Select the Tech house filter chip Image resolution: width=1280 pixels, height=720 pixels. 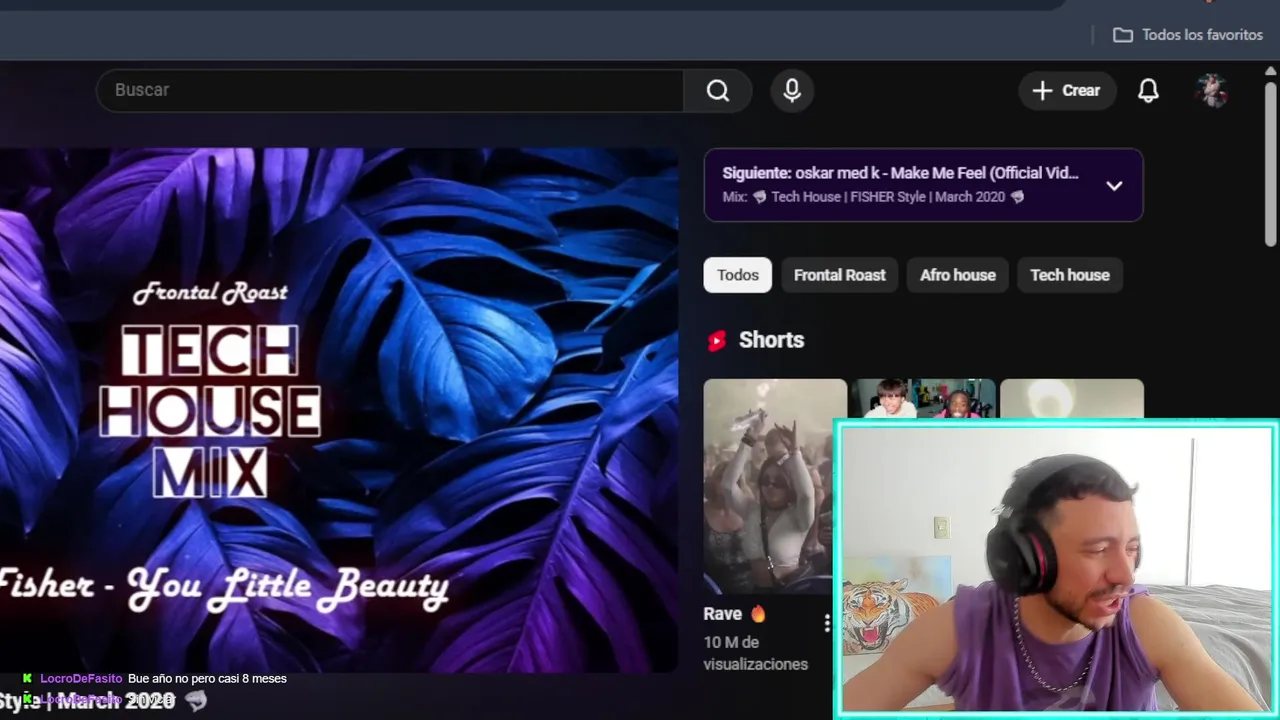pos(1070,275)
